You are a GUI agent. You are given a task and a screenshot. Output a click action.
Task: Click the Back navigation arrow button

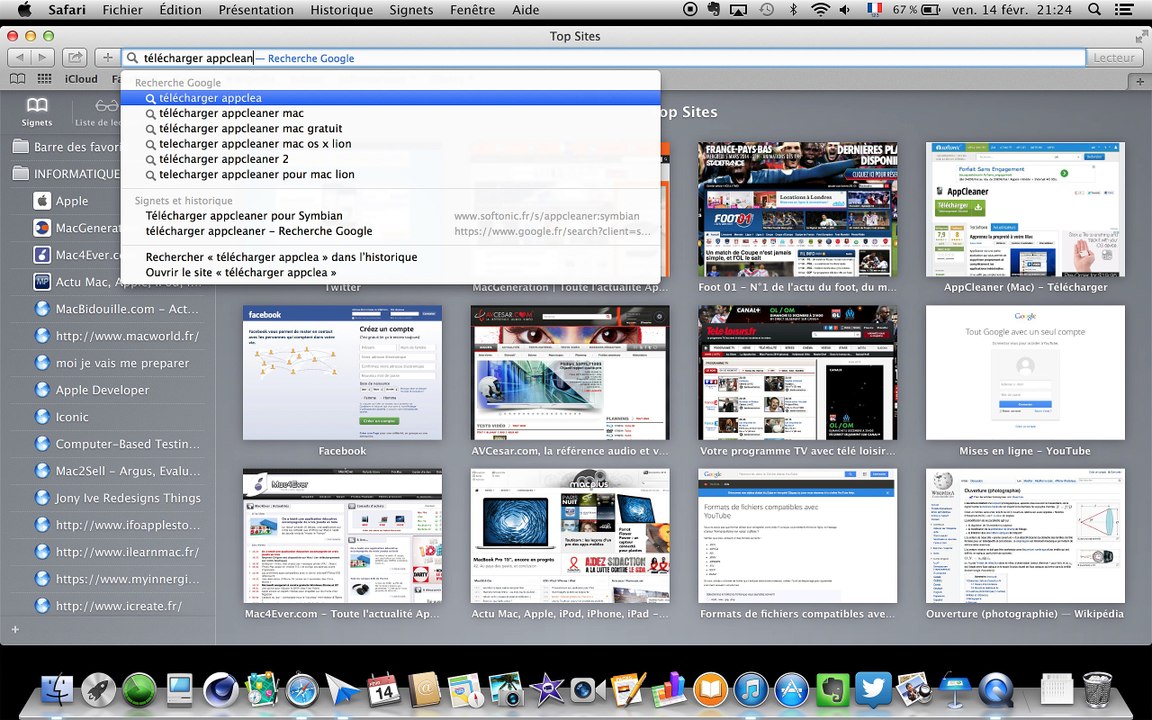coord(20,57)
